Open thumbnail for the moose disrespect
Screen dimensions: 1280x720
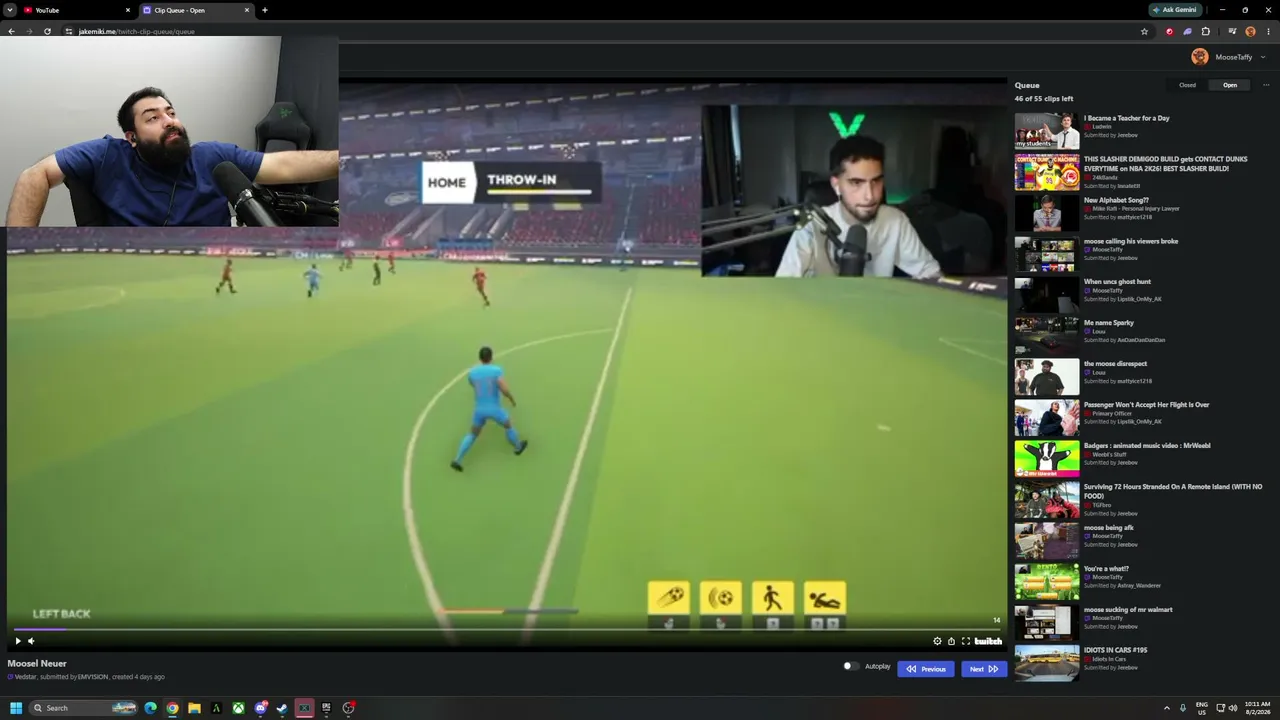(1047, 377)
